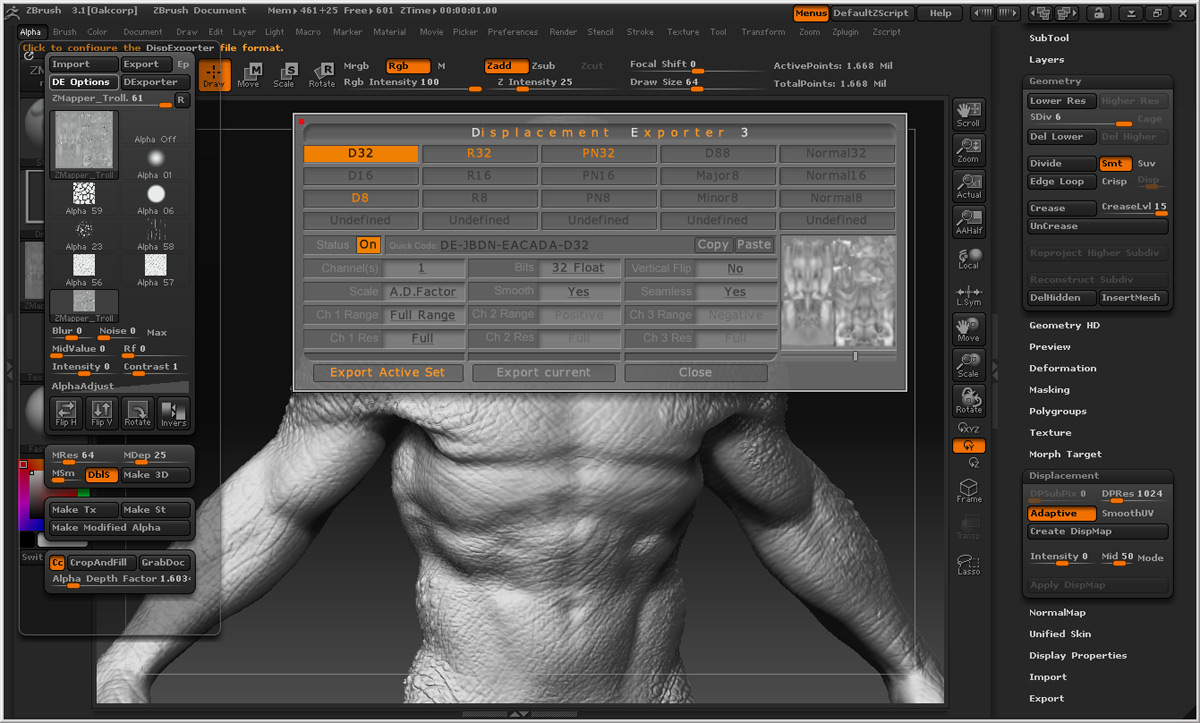
Task: Click the DPRes 1024 slider
Action: pos(1134,495)
